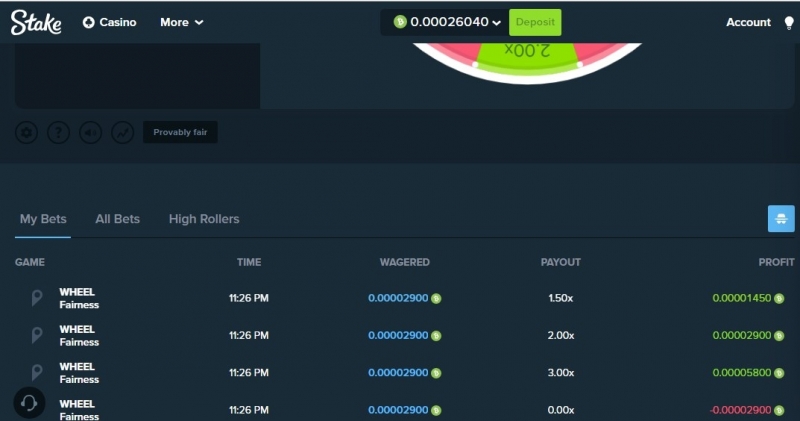This screenshot has width=800, height=421.
Task: Open the Account menu
Action: click(x=748, y=22)
